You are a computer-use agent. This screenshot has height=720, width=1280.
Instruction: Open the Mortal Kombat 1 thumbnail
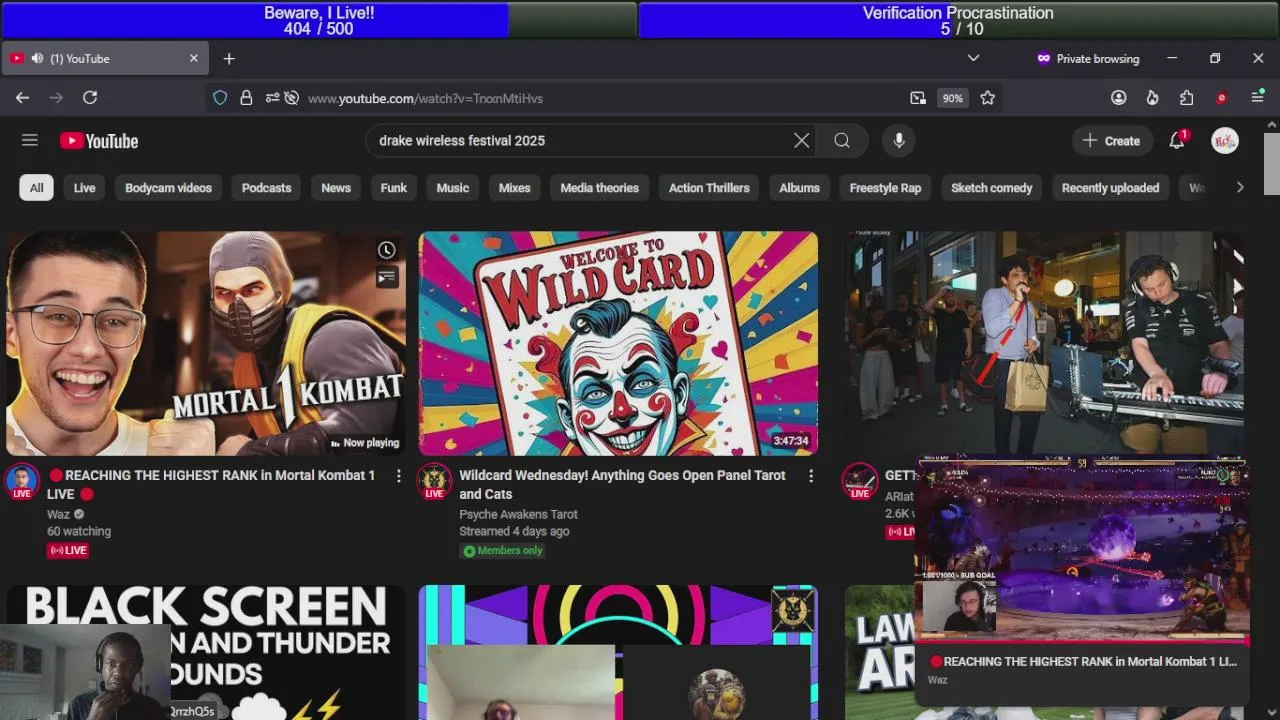tap(206, 344)
